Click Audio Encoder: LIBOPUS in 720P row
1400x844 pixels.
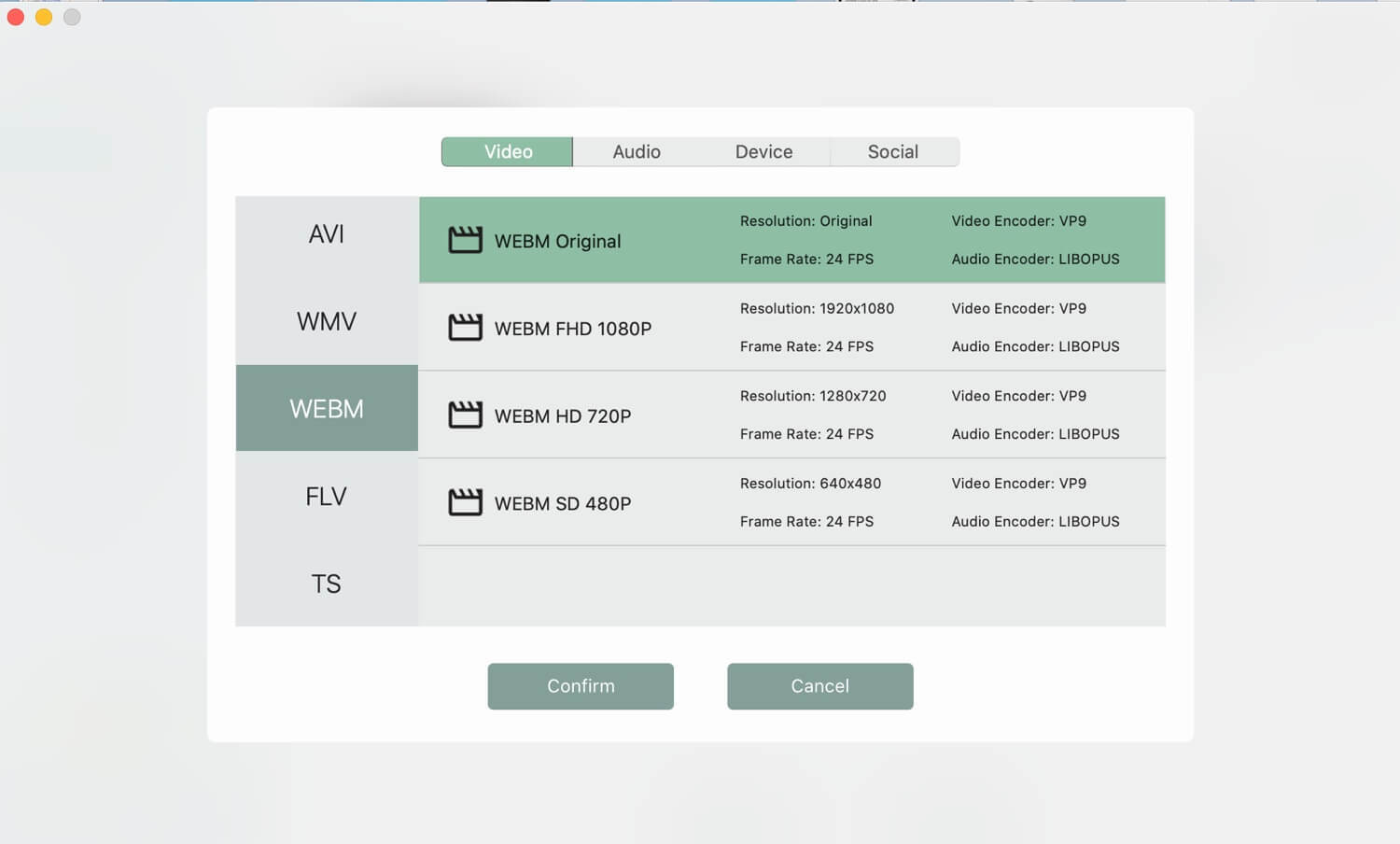click(x=1035, y=434)
